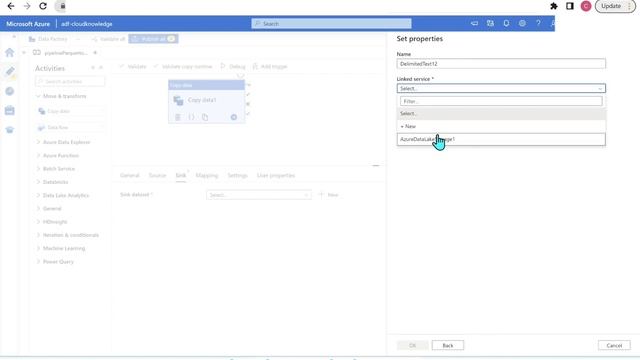Toggle the browser side panel icon
Screen dimensions: 640x360
570,6
